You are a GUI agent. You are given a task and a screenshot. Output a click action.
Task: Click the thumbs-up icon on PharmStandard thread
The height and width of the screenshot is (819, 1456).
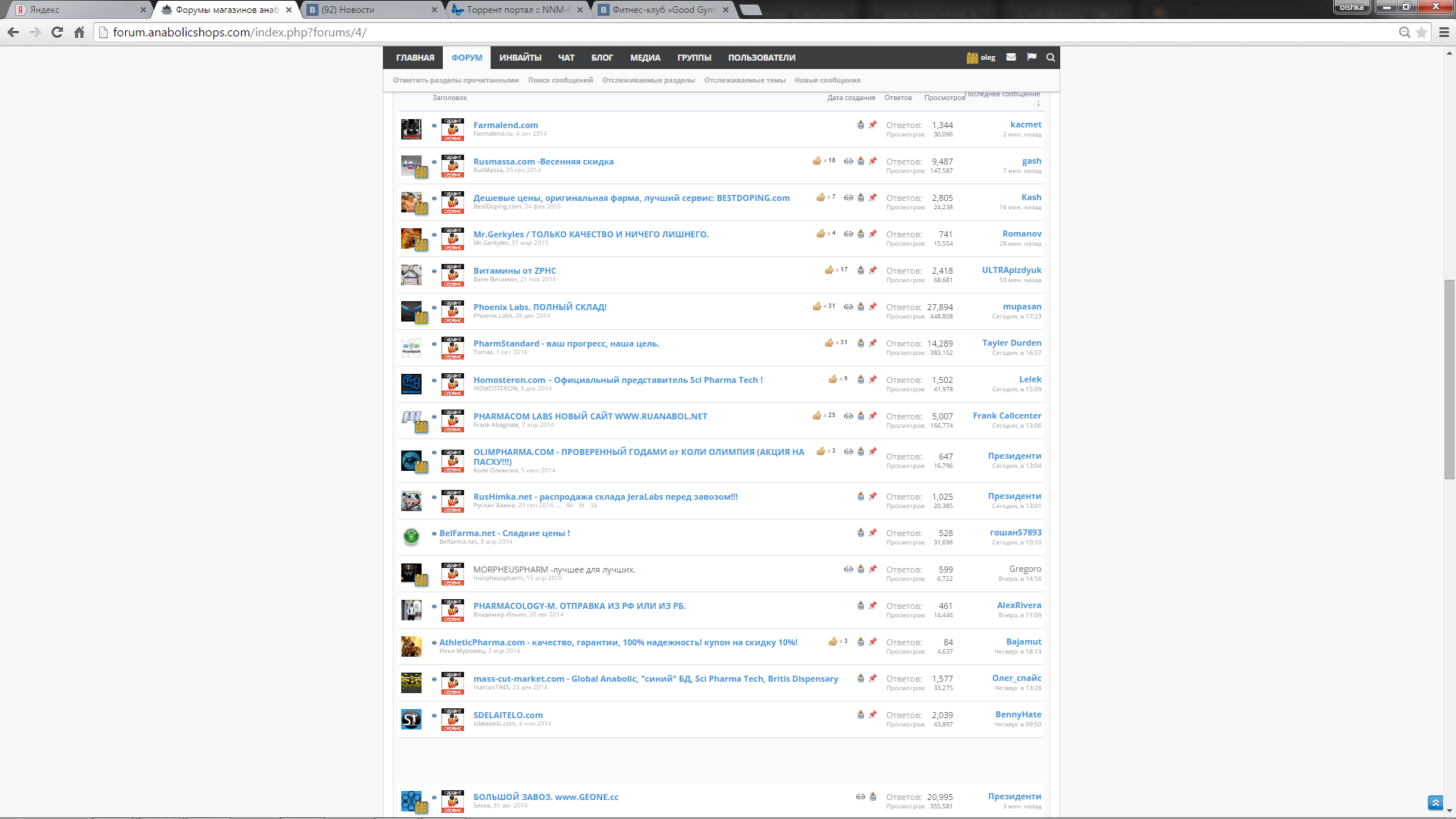pyautogui.click(x=829, y=343)
